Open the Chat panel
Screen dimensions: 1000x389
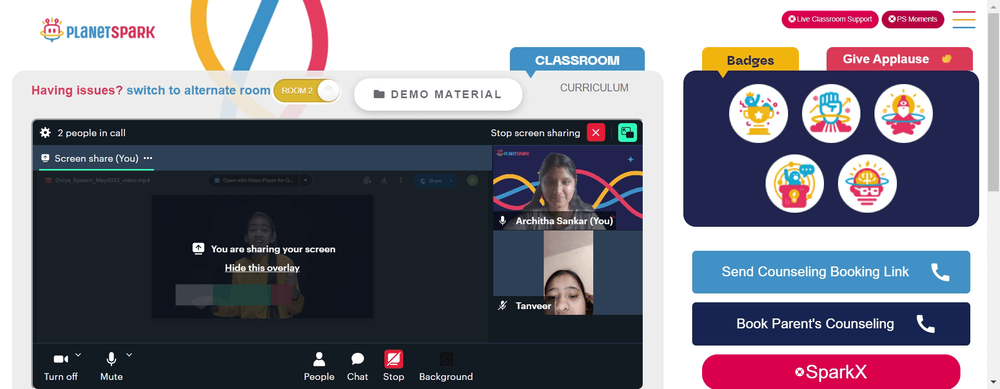[358, 367]
